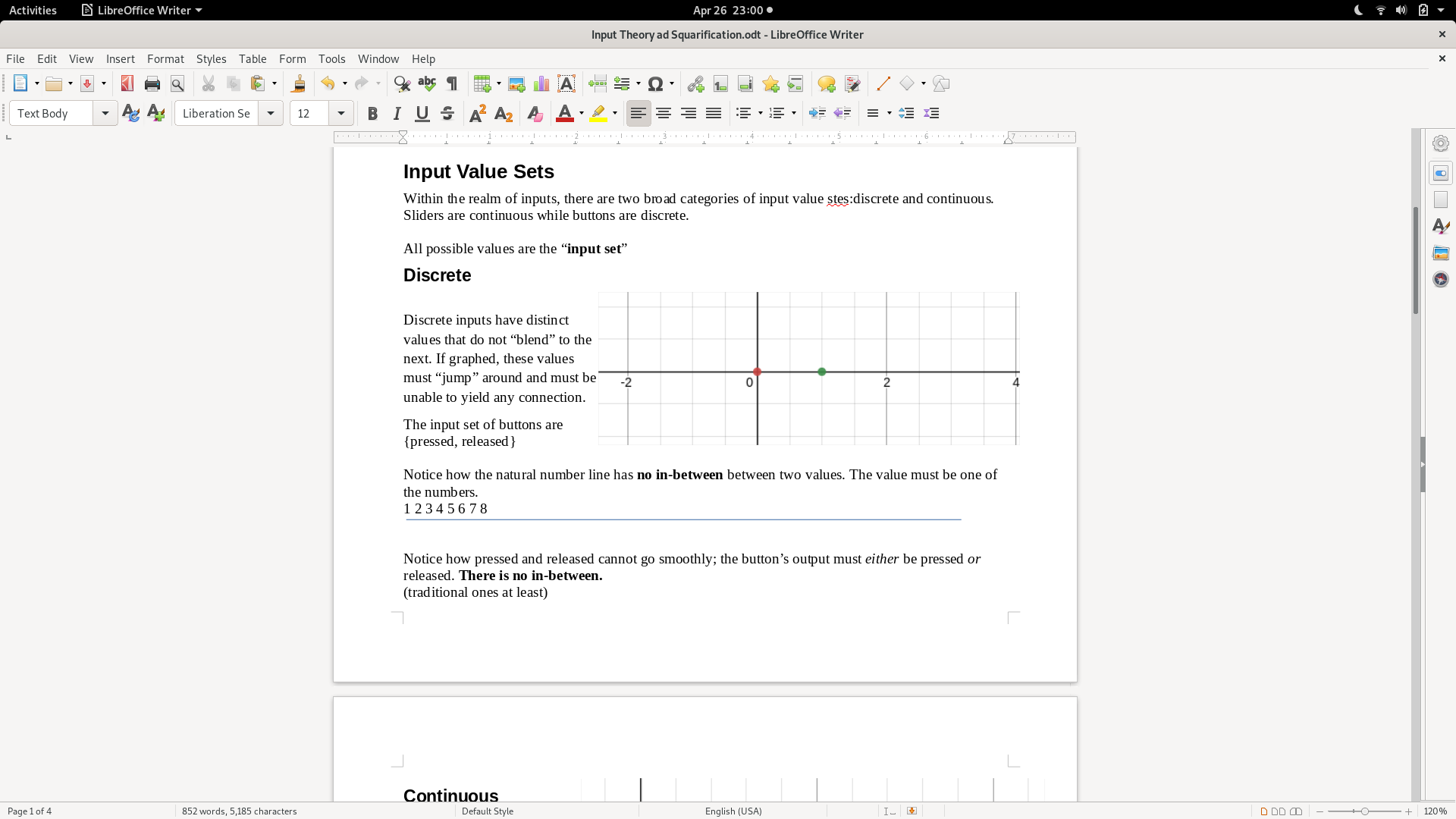Insert a bookmark star

[770, 84]
